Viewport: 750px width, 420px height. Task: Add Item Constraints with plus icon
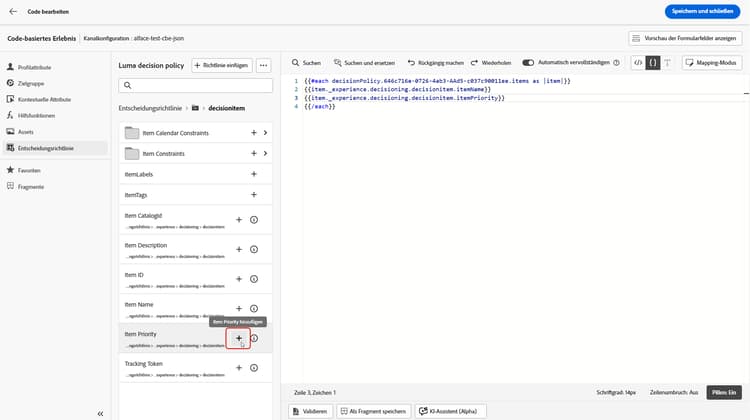click(x=254, y=154)
